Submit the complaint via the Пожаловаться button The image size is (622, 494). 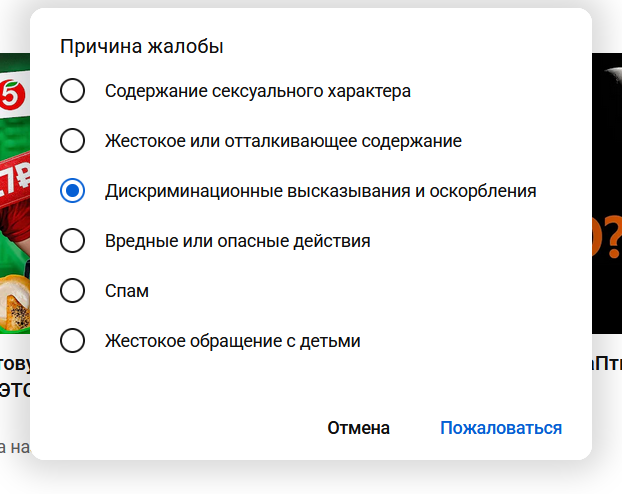coord(501,428)
